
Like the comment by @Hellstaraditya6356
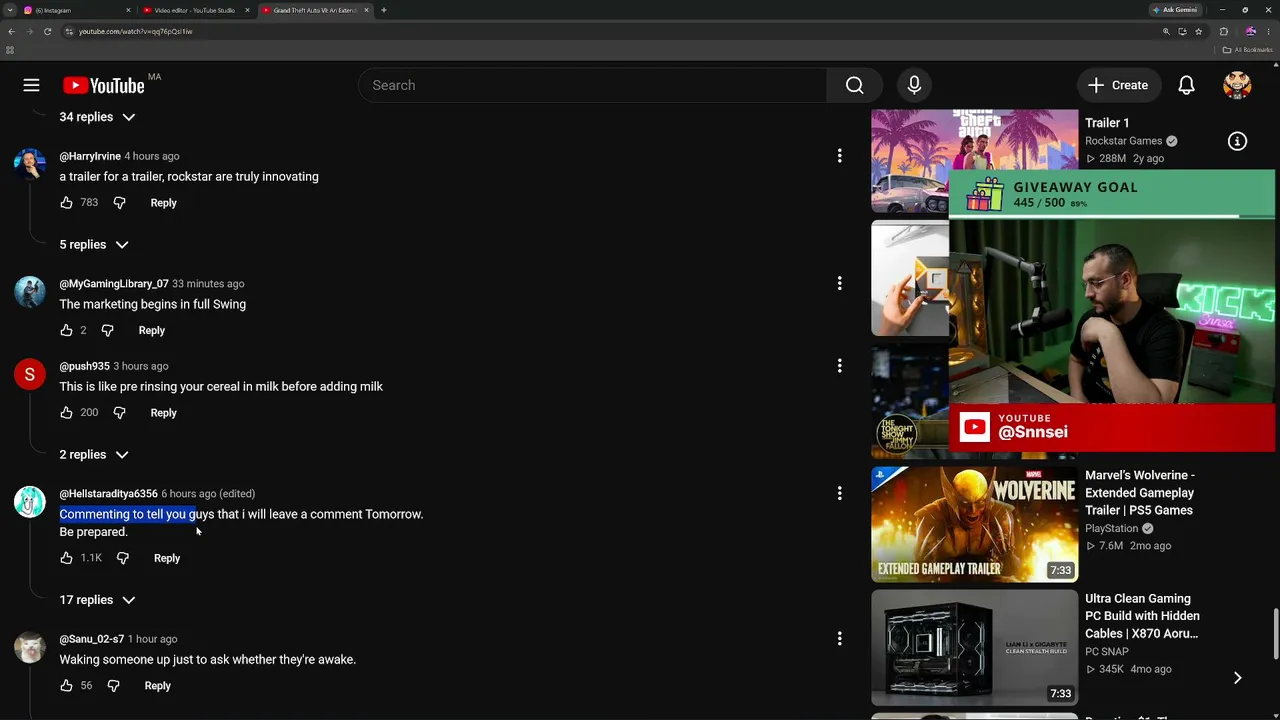point(66,558)
